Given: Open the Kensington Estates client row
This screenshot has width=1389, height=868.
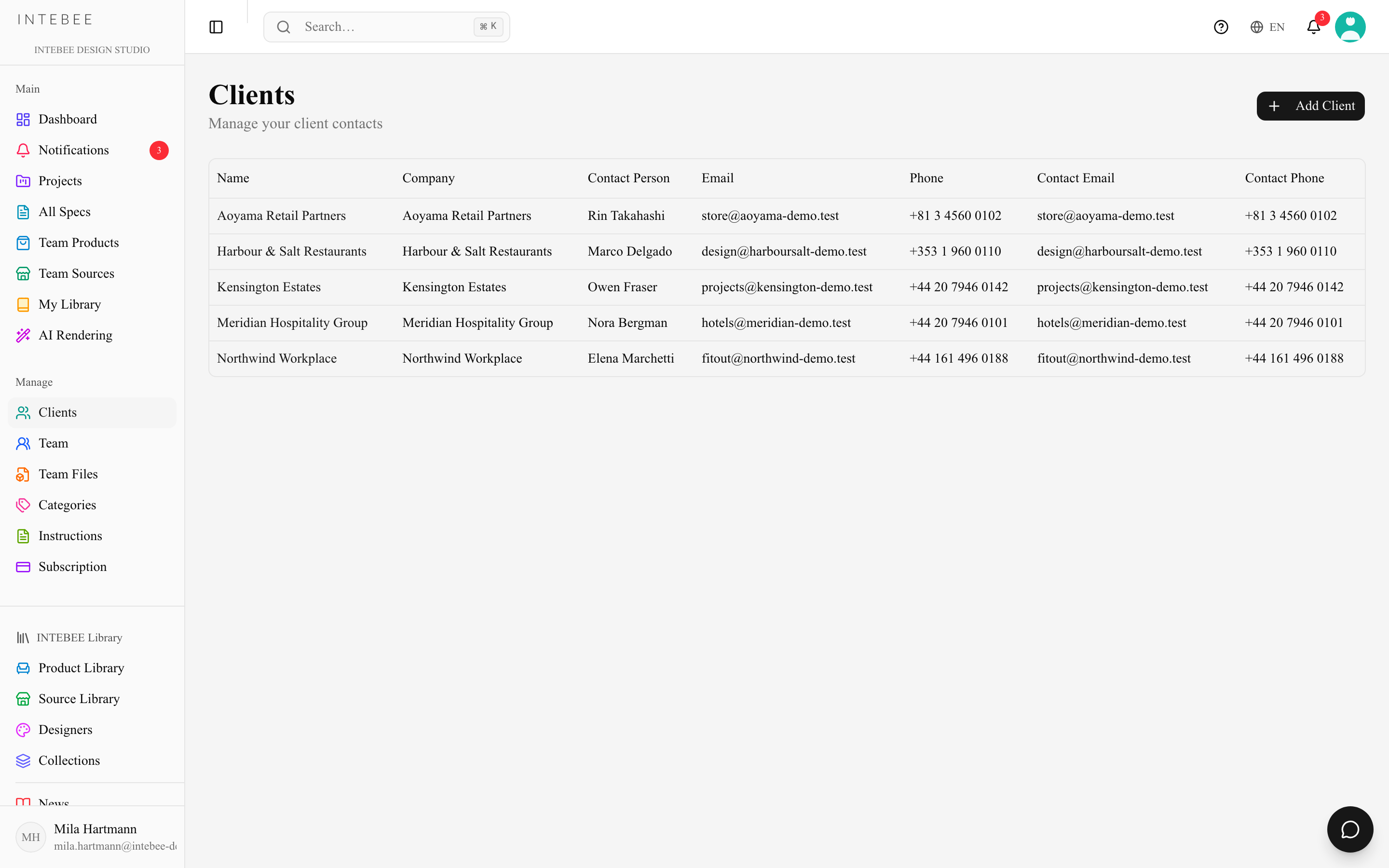Looking at the screenshot, I should pos(786,287).
